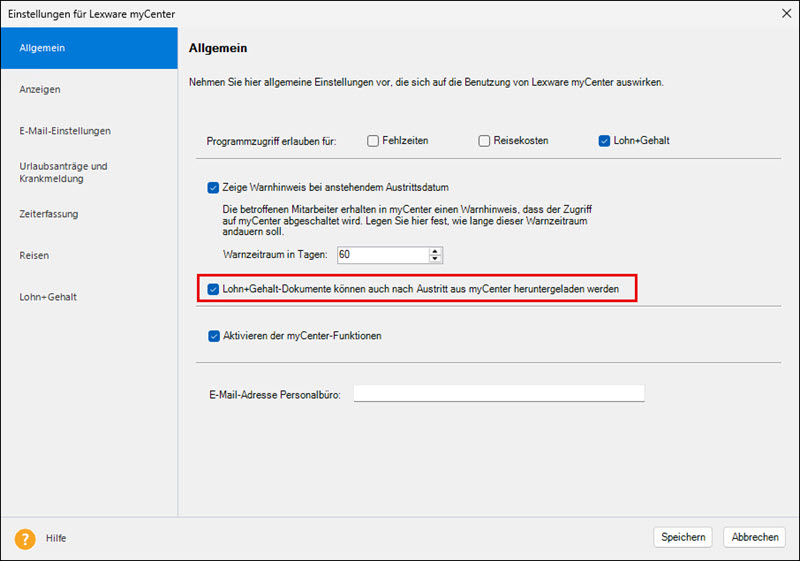Click the E-Mail-Adresse Personalbüro input field
Viewport: 800px width, 561px height.
coord(499,393)
